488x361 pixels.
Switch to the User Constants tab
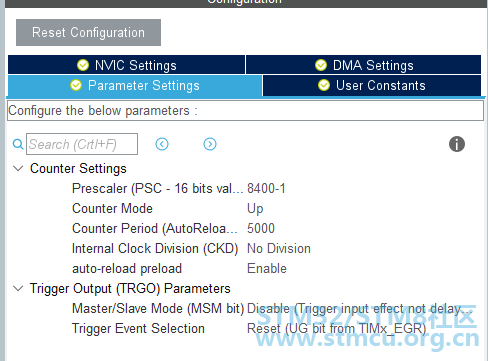(372, 85)
